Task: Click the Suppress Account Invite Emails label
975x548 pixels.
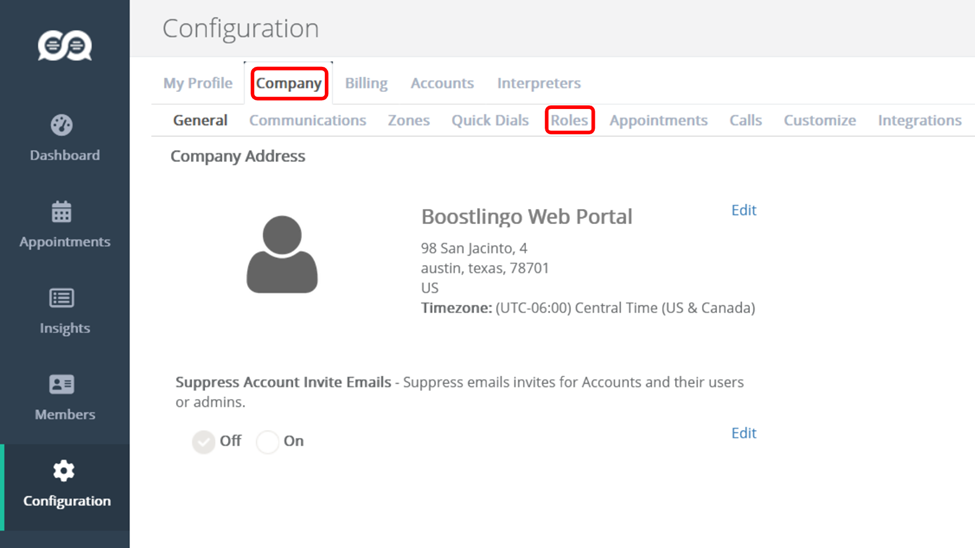Action: [283, 382]
